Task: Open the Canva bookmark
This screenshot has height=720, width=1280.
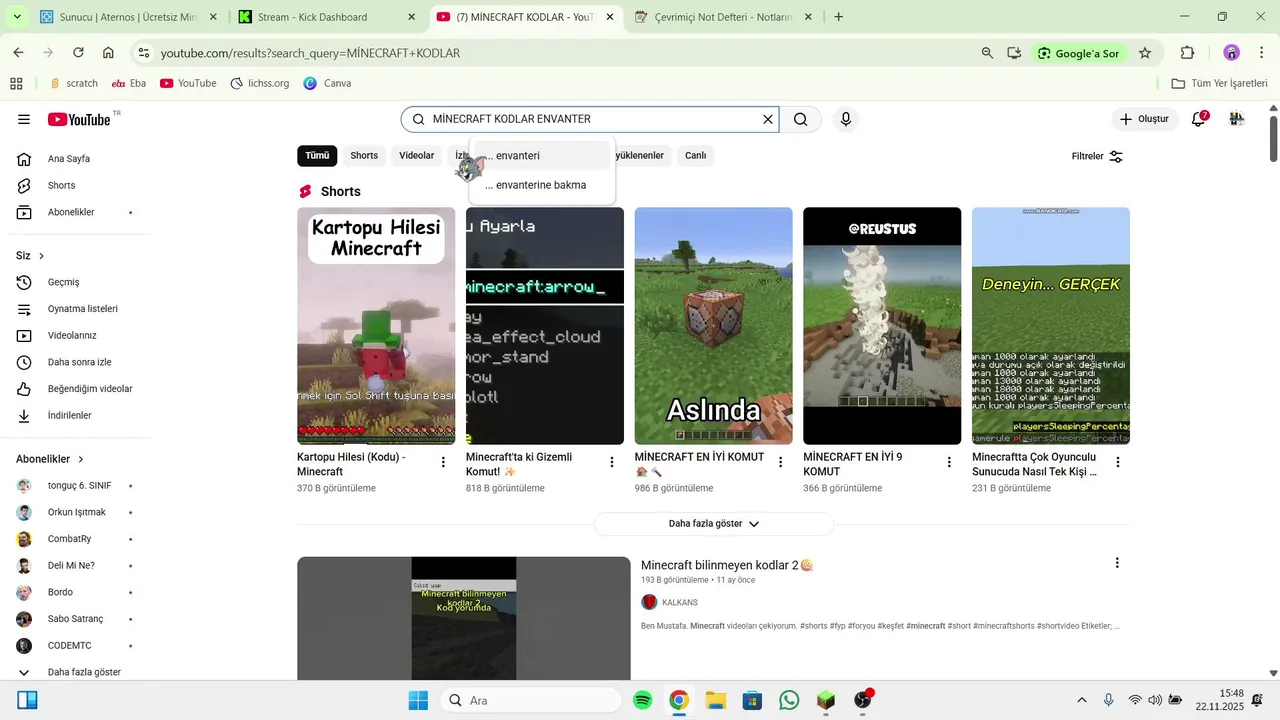Action: point(327,83)
